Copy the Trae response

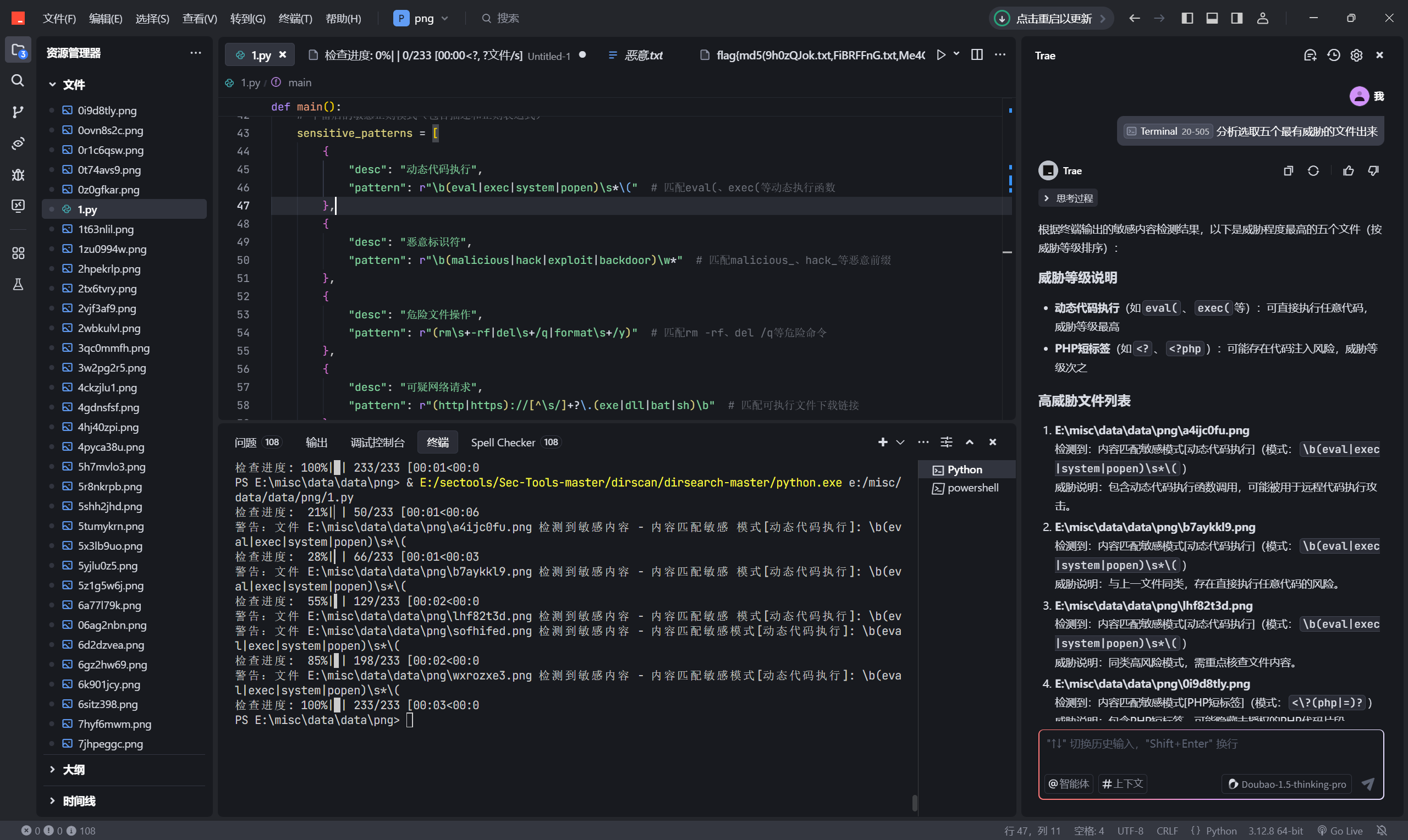click(x=1288, y=171)
